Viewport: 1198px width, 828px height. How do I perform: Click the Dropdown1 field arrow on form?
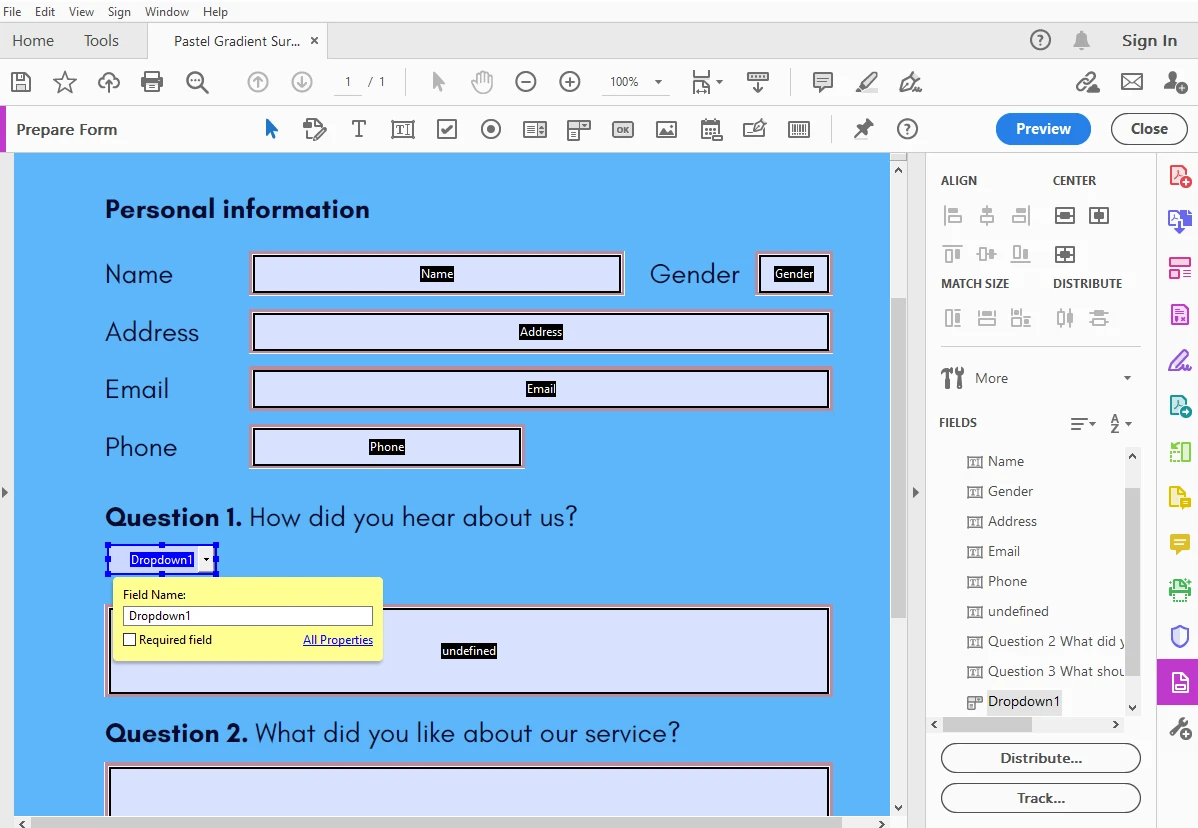(x=206, y=560)
